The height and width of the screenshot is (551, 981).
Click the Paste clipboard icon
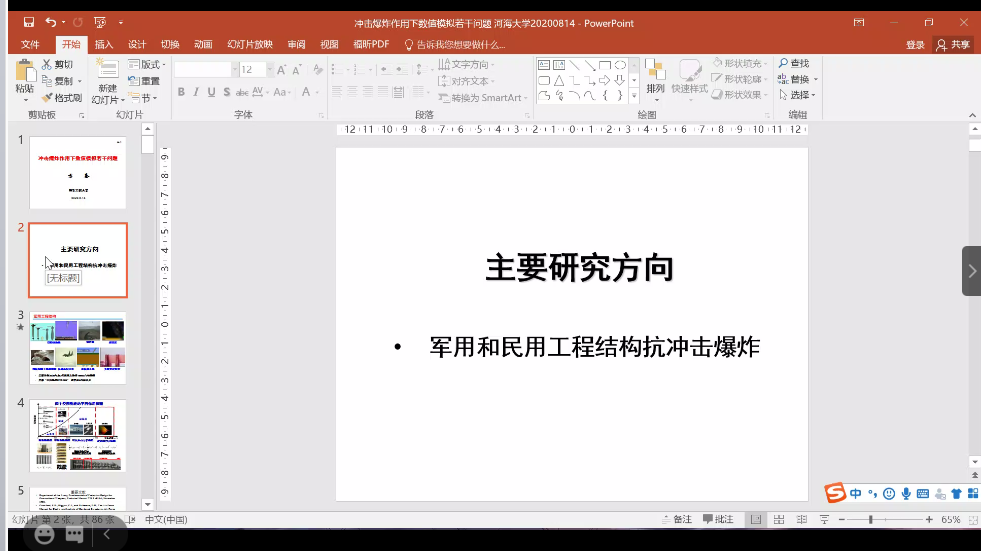(25, 74)
